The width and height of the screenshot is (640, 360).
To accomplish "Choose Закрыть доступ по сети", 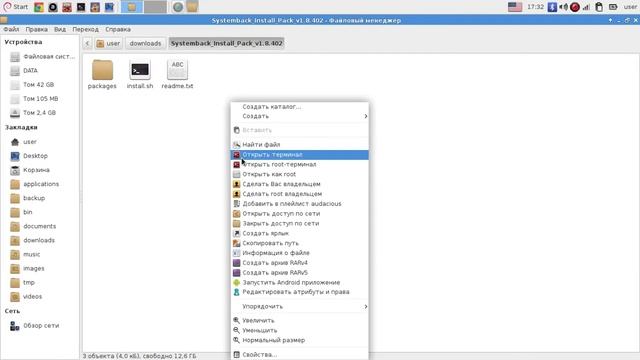I will click(x=300, y=223).
